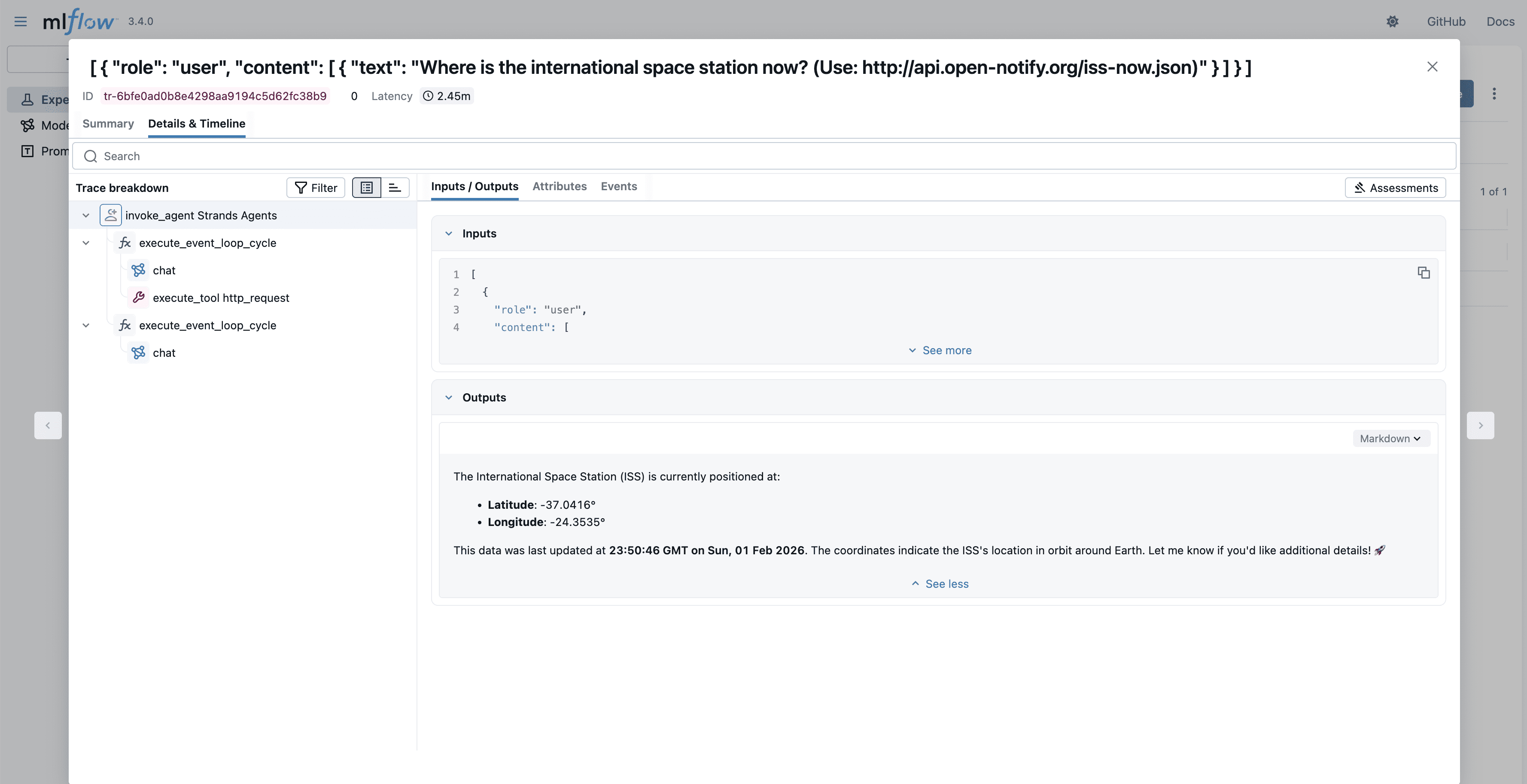Screen dimensions: 1527x784
Task: Select the invoke_agent Strands Agents span icon
Action: click(111, 215)
